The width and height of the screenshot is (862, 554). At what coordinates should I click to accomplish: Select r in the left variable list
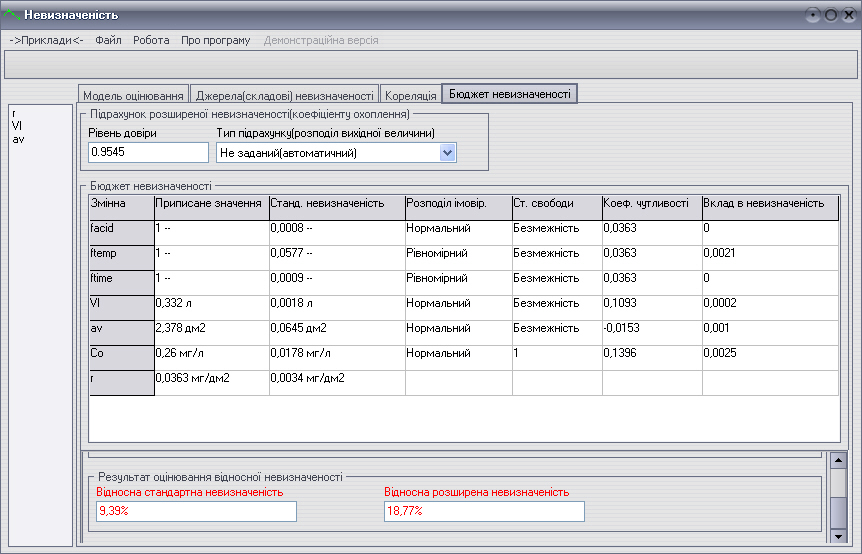coord(14,114)
